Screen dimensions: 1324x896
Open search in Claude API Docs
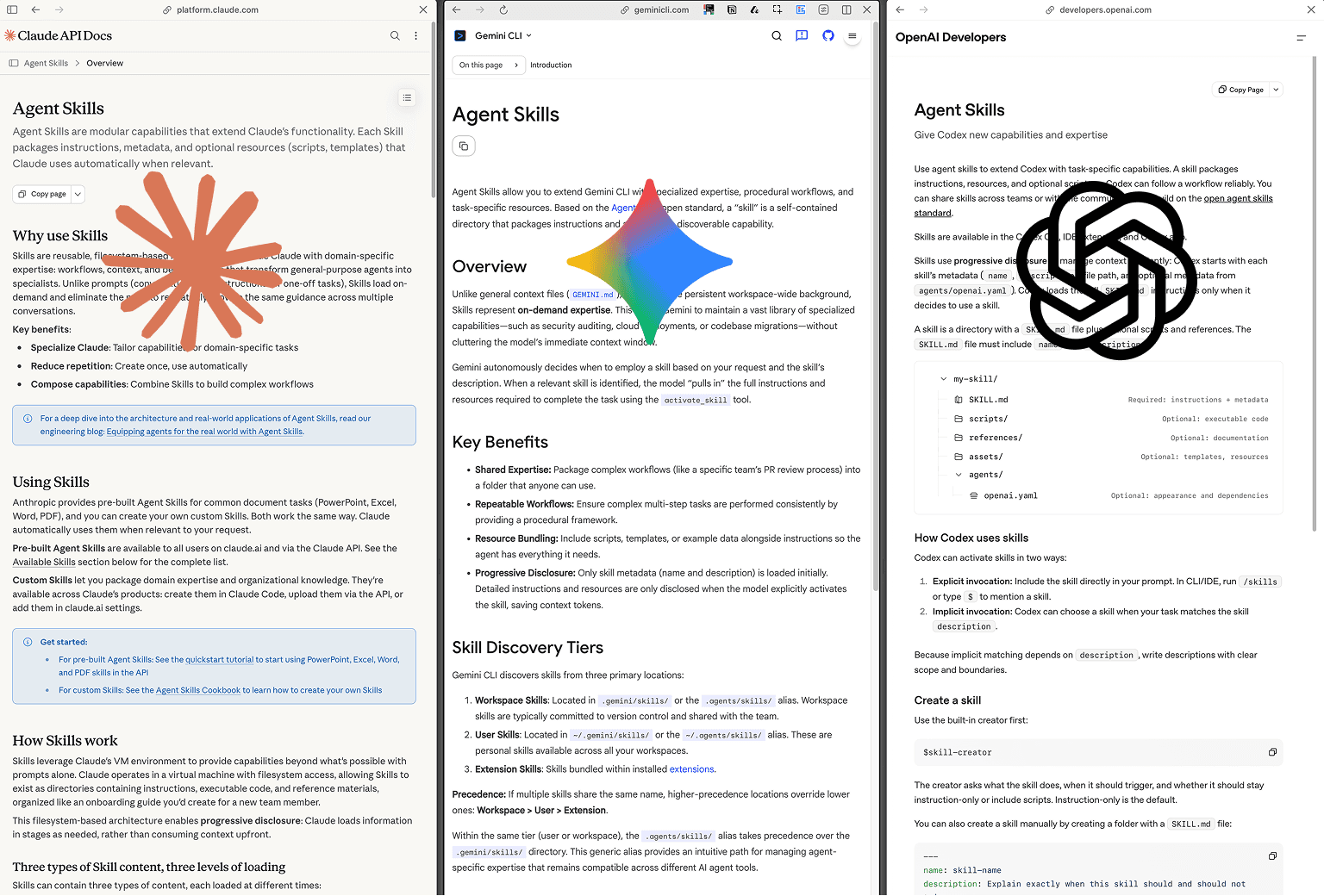point(395,35)
